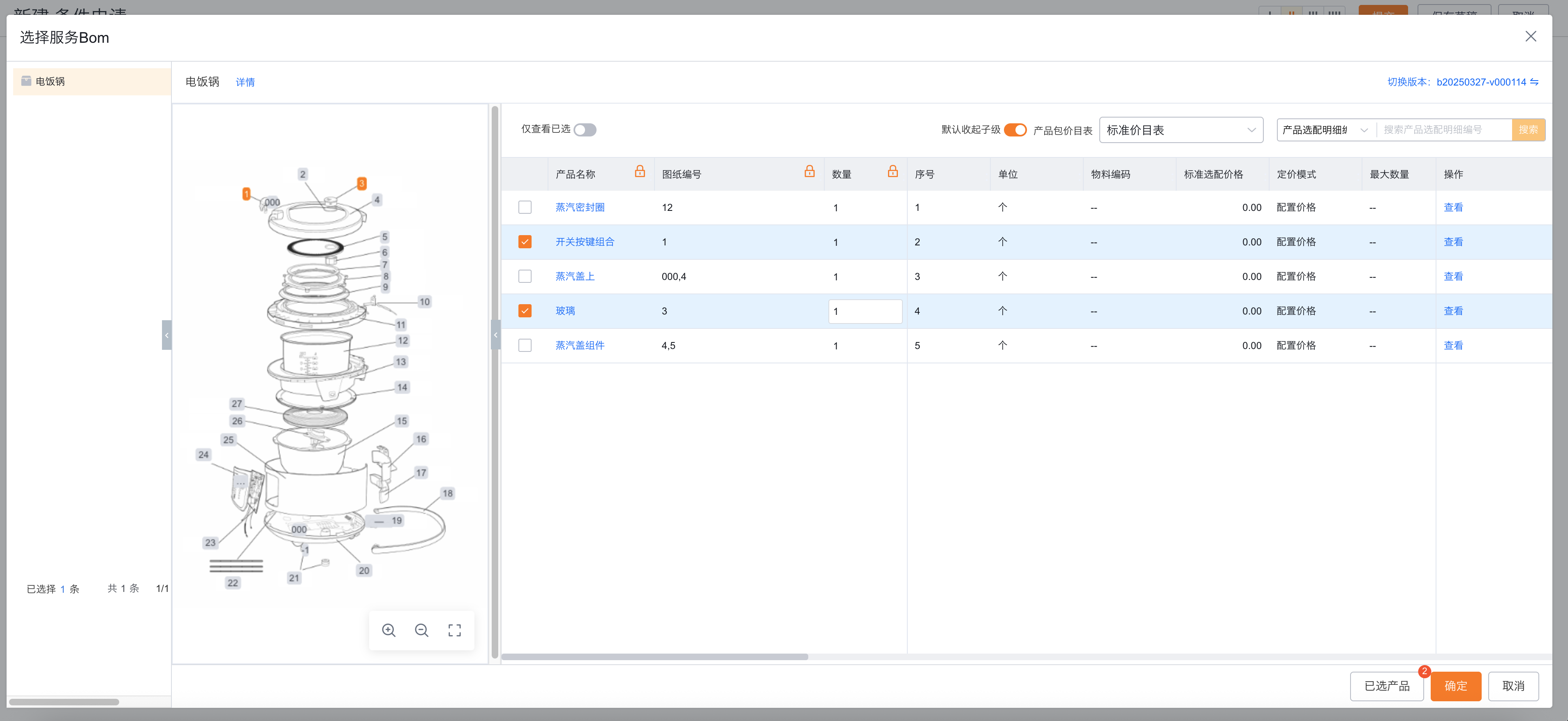Click lock icon on 图纸编号 column
The width and height of the screenshot is (1568, 721).
pyautogui.click(x=809, y=171)
